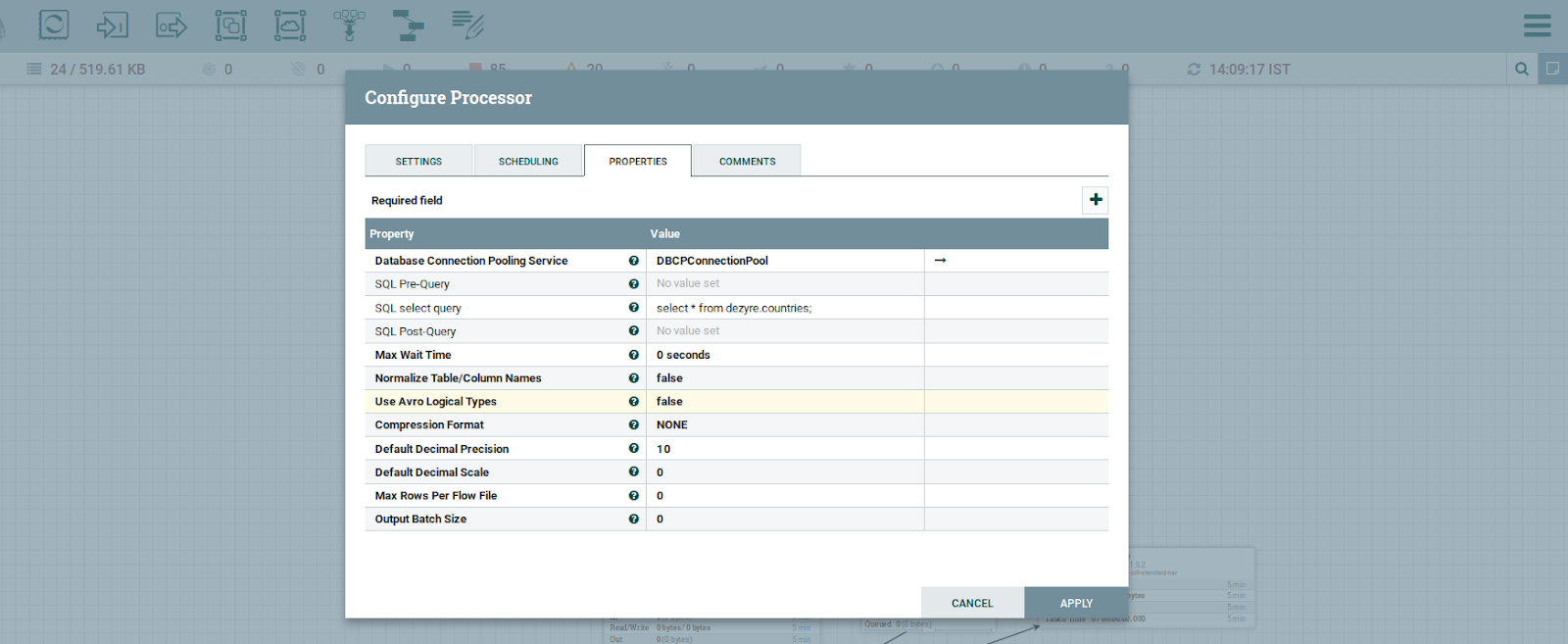Click the Process Group toolbar icon

coord(231,25)
